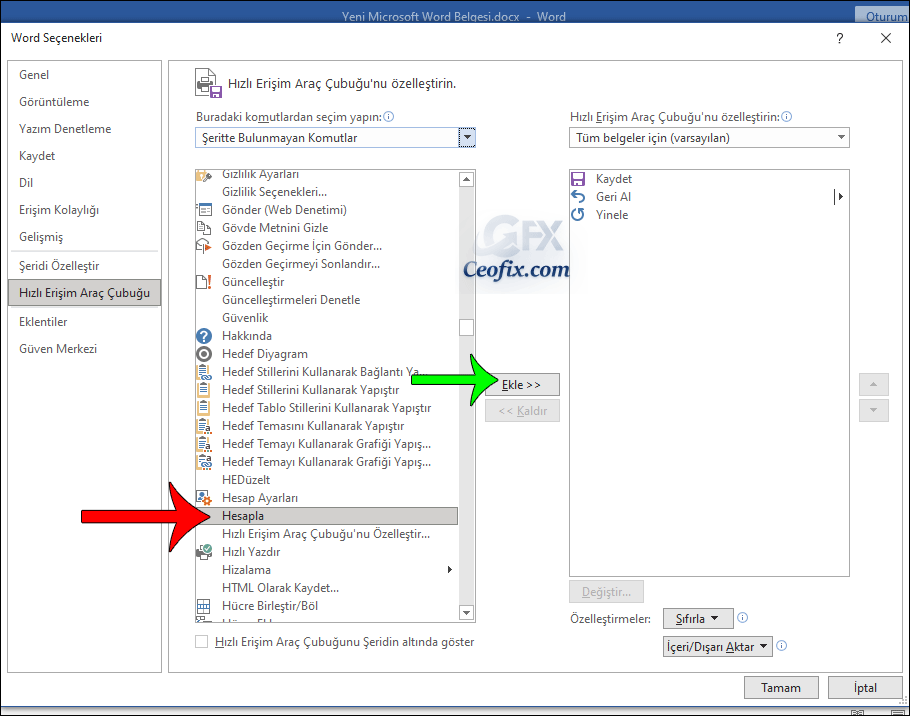
Task: Click the Ekle >> button
Action: coord(522,385)
